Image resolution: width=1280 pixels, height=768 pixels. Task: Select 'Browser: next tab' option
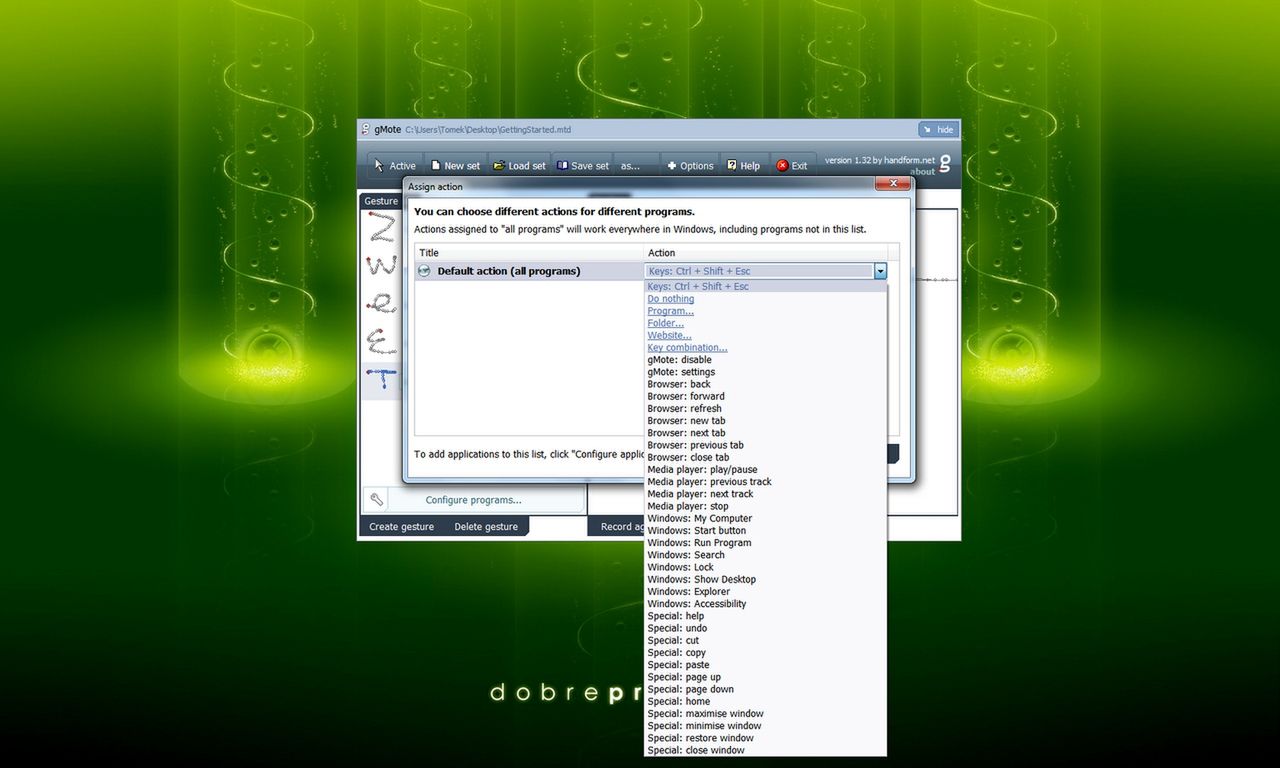click(x=765, y=433)
